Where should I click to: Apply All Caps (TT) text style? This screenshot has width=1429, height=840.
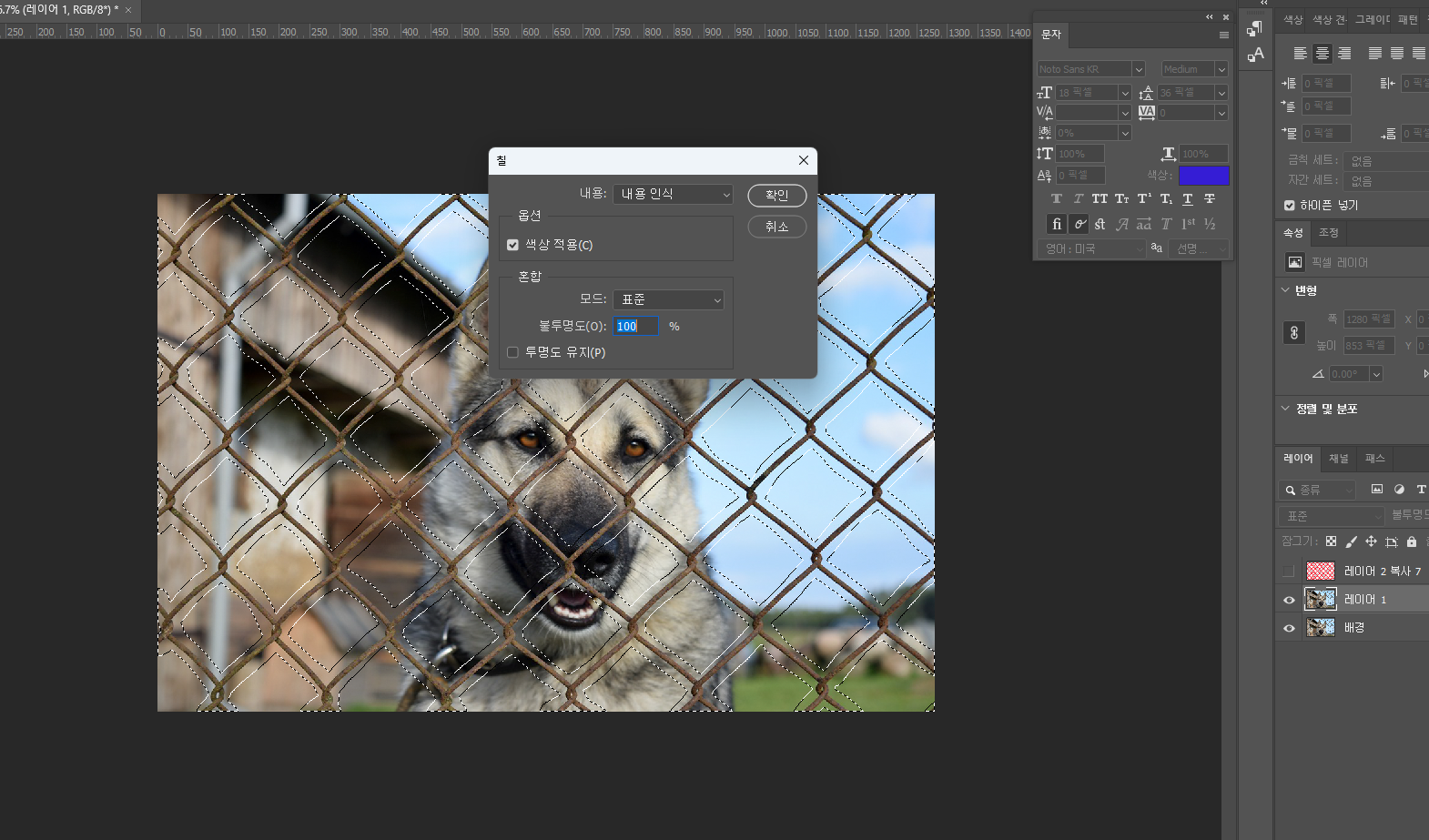(x=1100, y=198)
